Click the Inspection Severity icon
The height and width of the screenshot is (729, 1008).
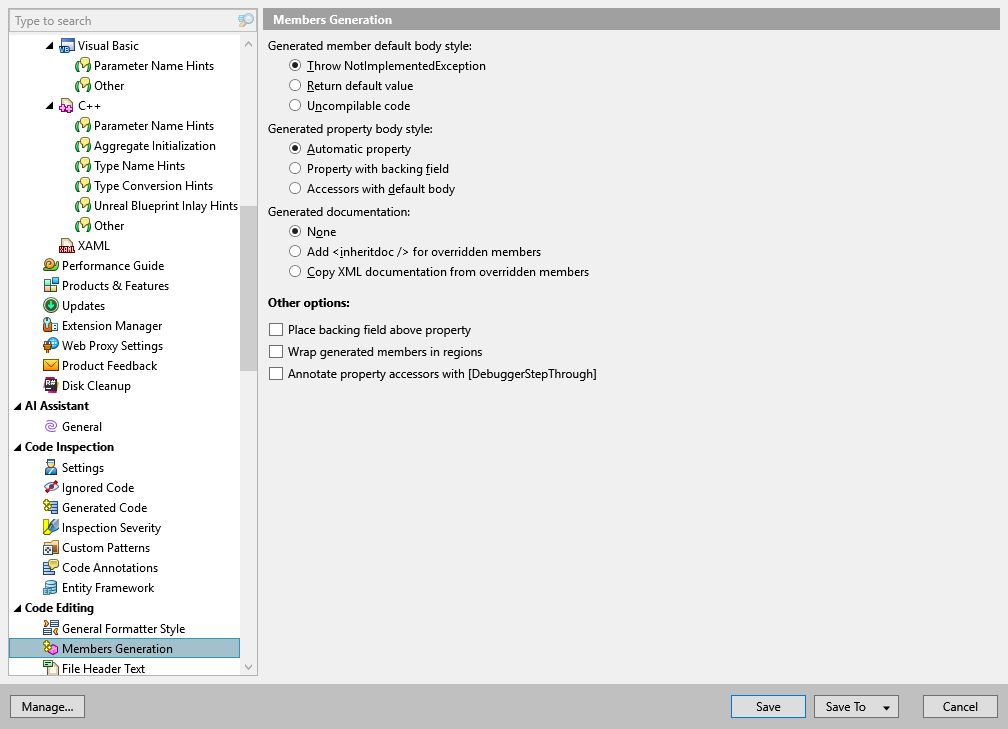pos(51,527)
